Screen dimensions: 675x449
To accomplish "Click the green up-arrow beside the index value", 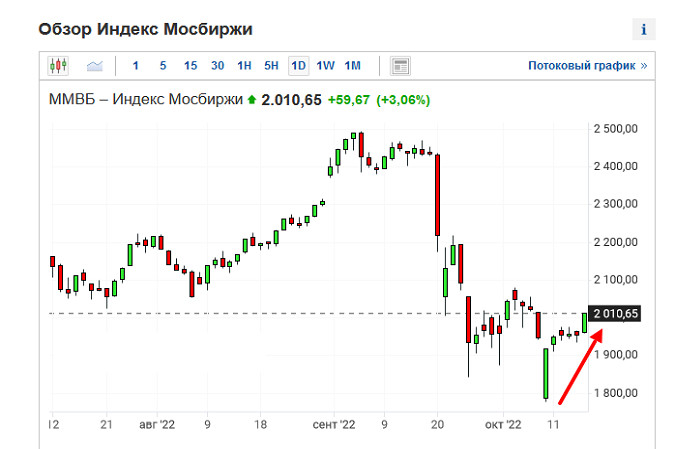I will [x=252, y=100].
